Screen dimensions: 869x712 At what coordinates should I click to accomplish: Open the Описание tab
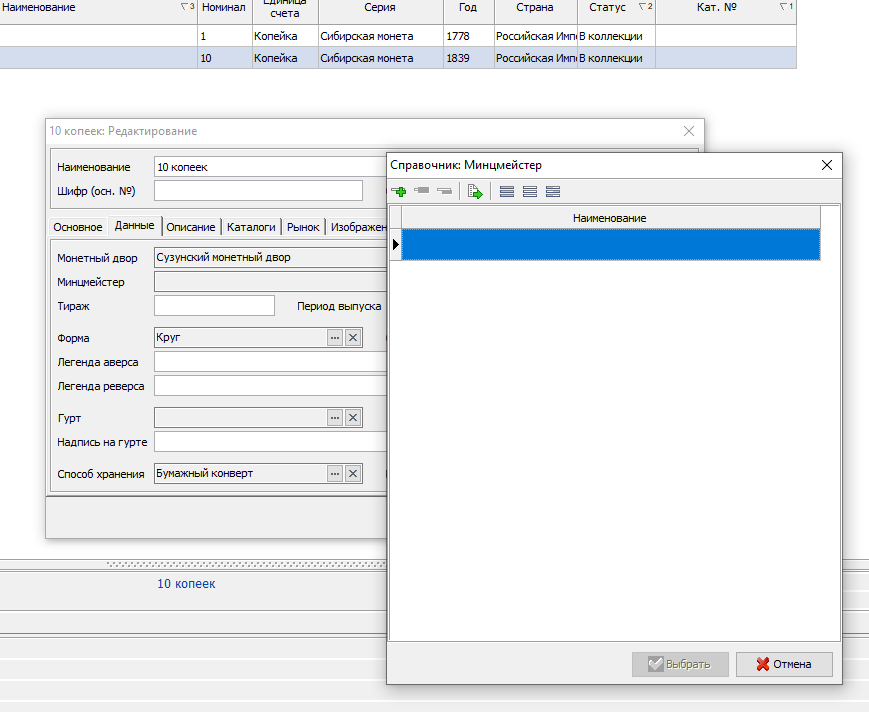191,227
